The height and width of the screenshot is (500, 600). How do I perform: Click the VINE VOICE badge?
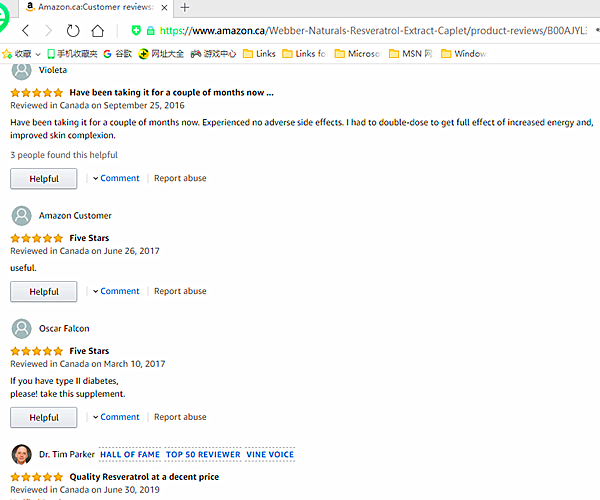tap(270, 455)
